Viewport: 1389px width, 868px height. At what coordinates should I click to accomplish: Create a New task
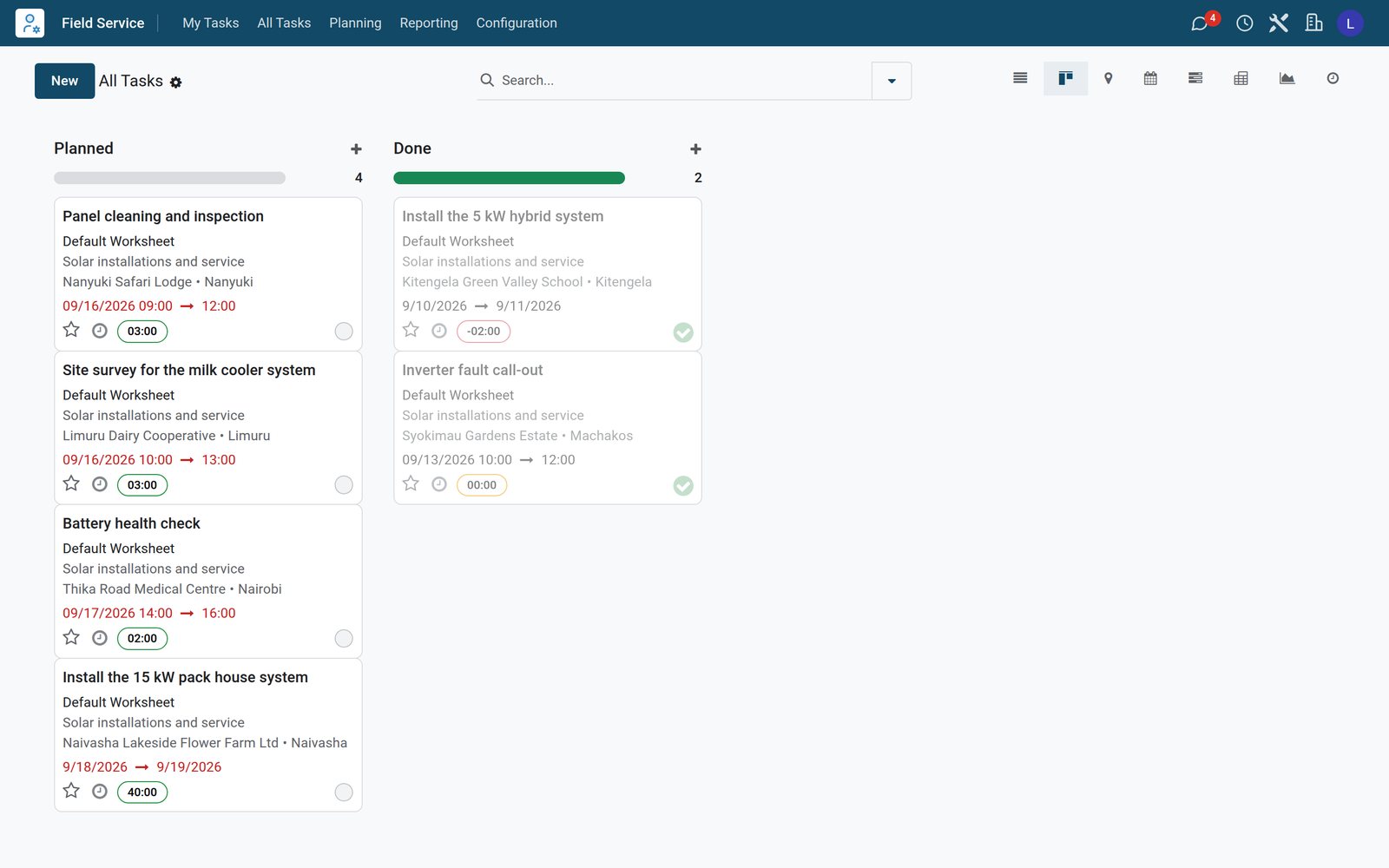click(x=64, y=81)
